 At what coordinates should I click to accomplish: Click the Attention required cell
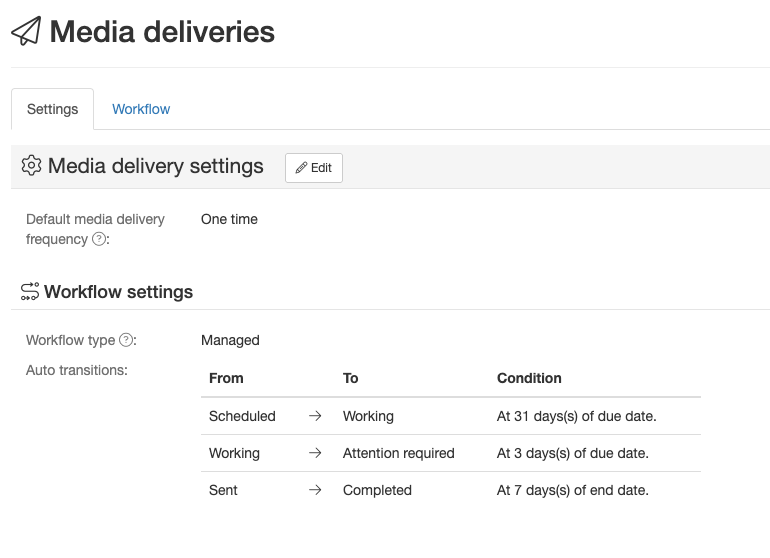pyautogui.click(x=398, y=453)
